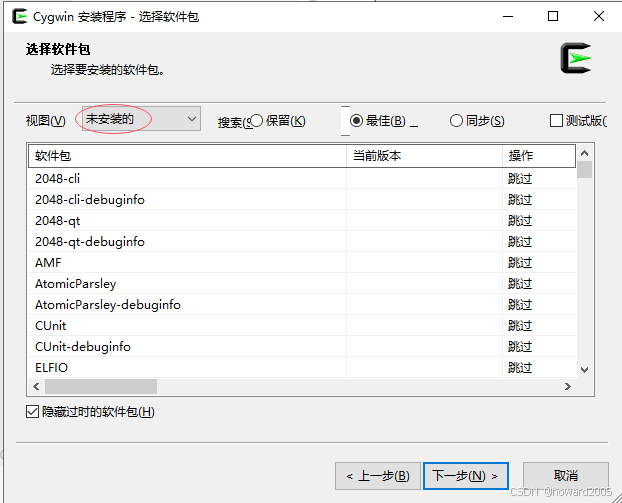The image size is (622, 503).
Task: Click the 下一步(N) next button
Action: click(x=466, y=476)
